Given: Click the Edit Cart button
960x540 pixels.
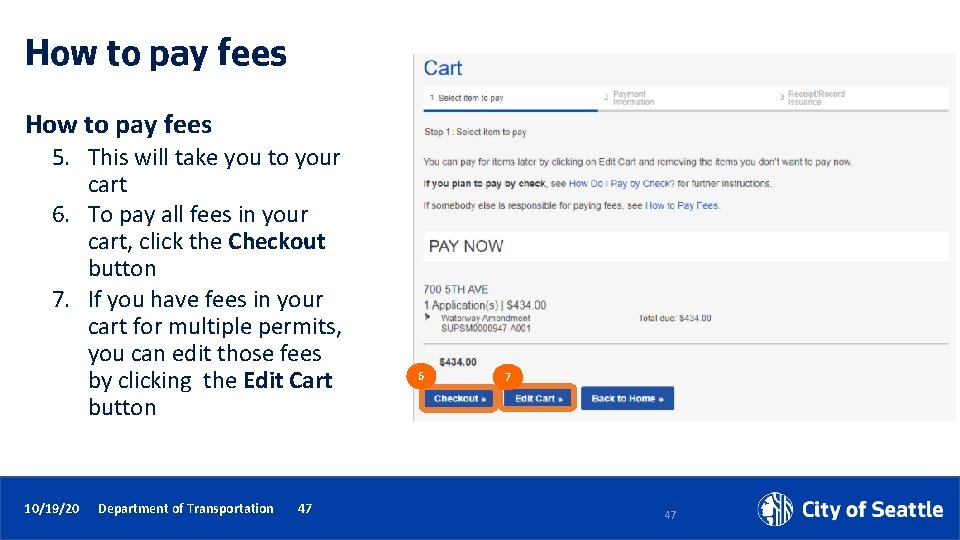Looking at the screenshot, I should click(x=538, y=398).
